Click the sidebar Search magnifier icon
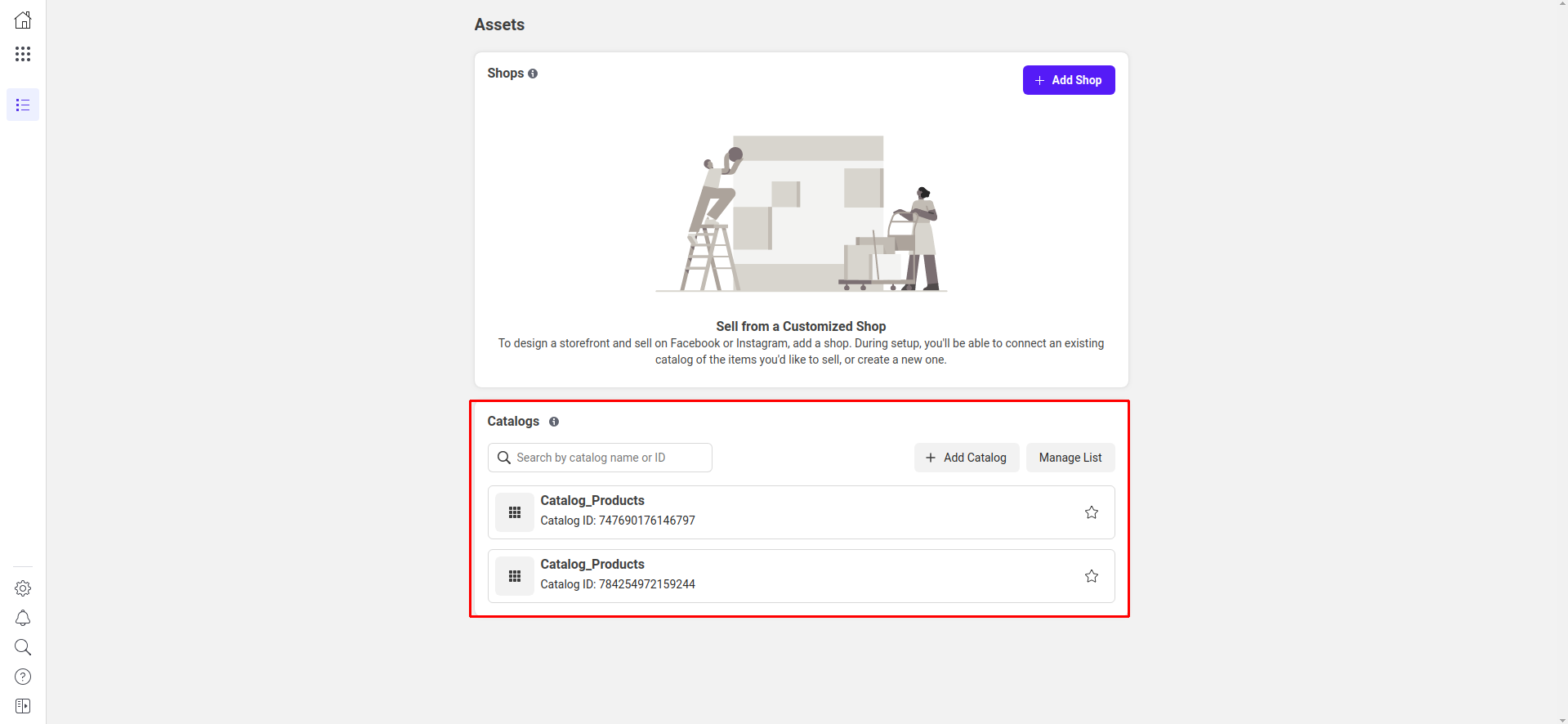1568x724 pixels. [23, 647]
